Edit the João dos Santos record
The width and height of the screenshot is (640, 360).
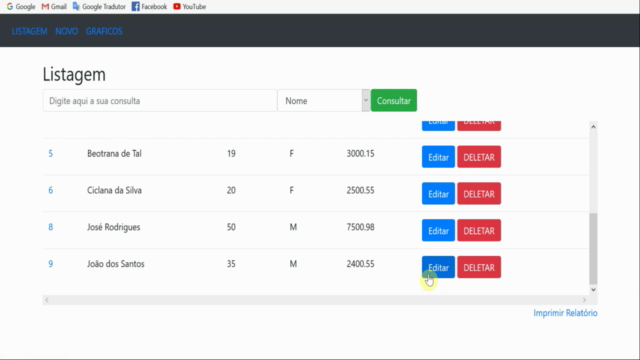tap(438, 267)
